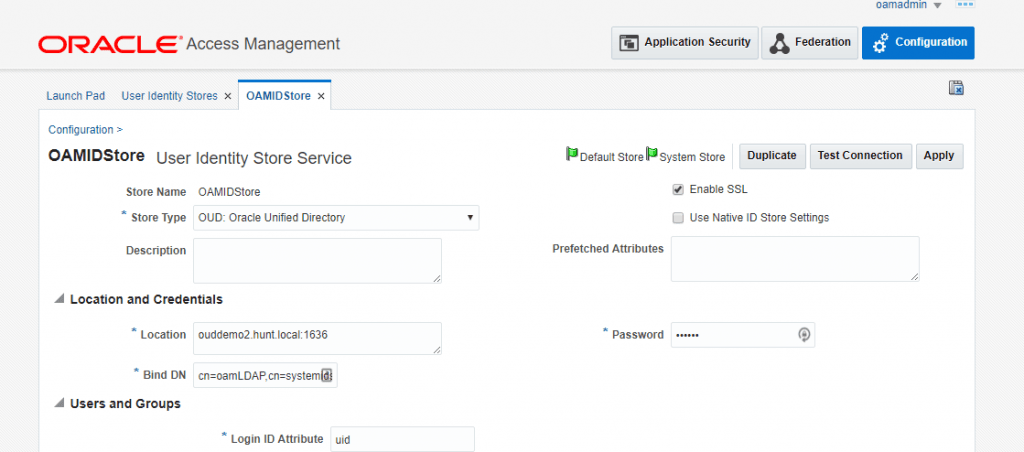Click the Login ID Attribute field
Image resolution: width=1024 pixels, height=452 pixels.
coord(402,439)
